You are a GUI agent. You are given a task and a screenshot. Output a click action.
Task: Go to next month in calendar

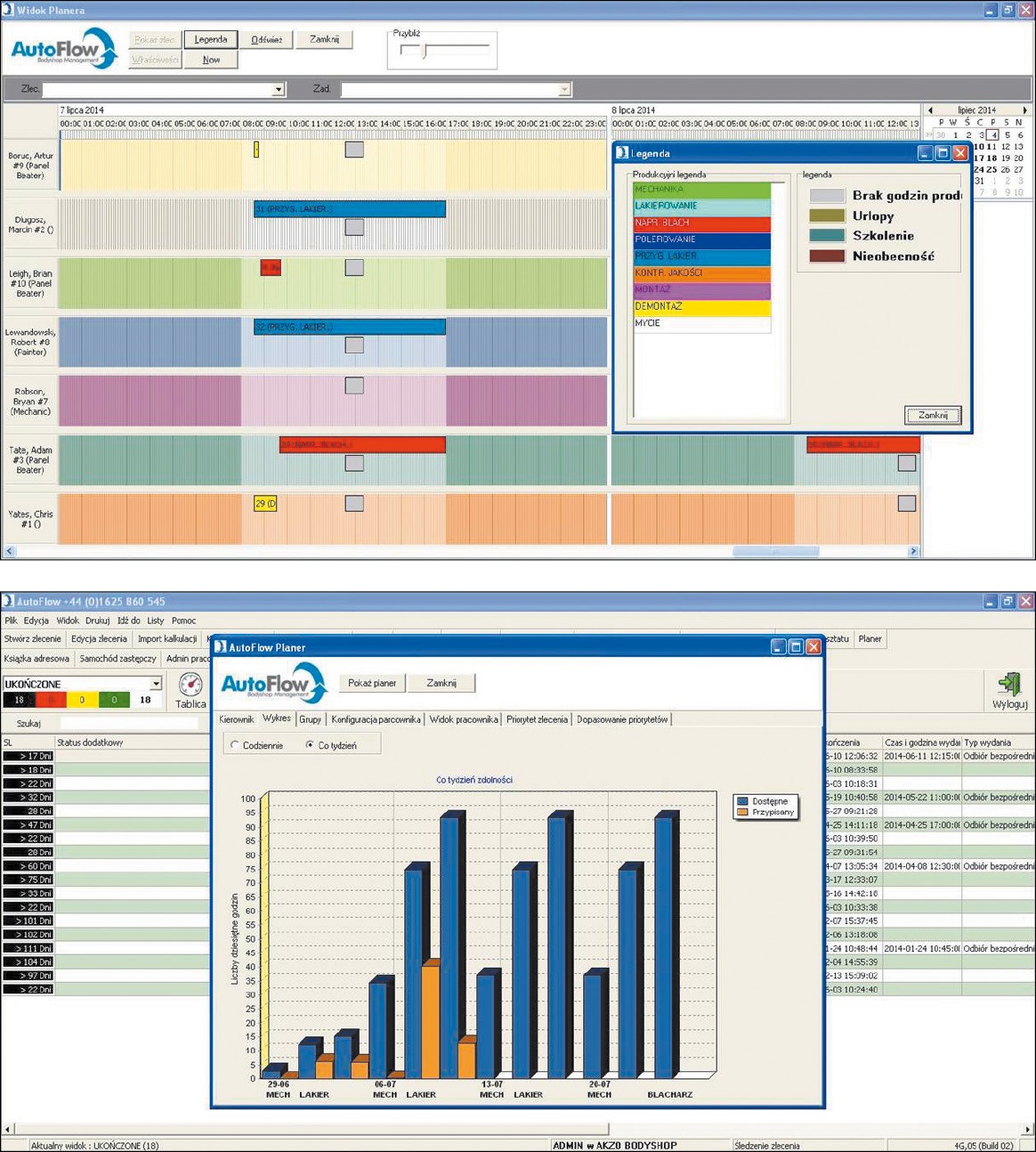1024,110
